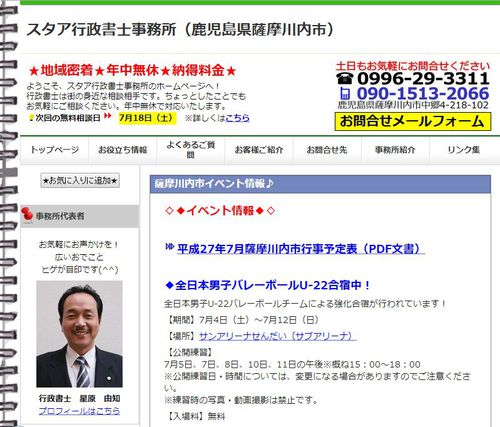This screenshot has height=427, width=500.
Task: Click the 【公開練習】 label
Action: pos(189,352)
